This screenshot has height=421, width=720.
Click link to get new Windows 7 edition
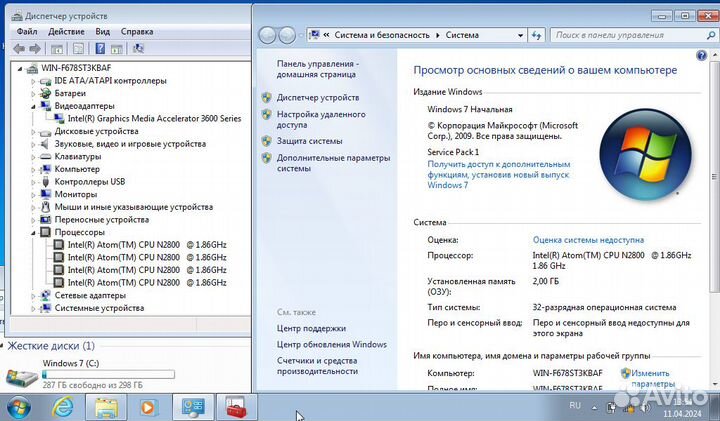tap(499, 174)
